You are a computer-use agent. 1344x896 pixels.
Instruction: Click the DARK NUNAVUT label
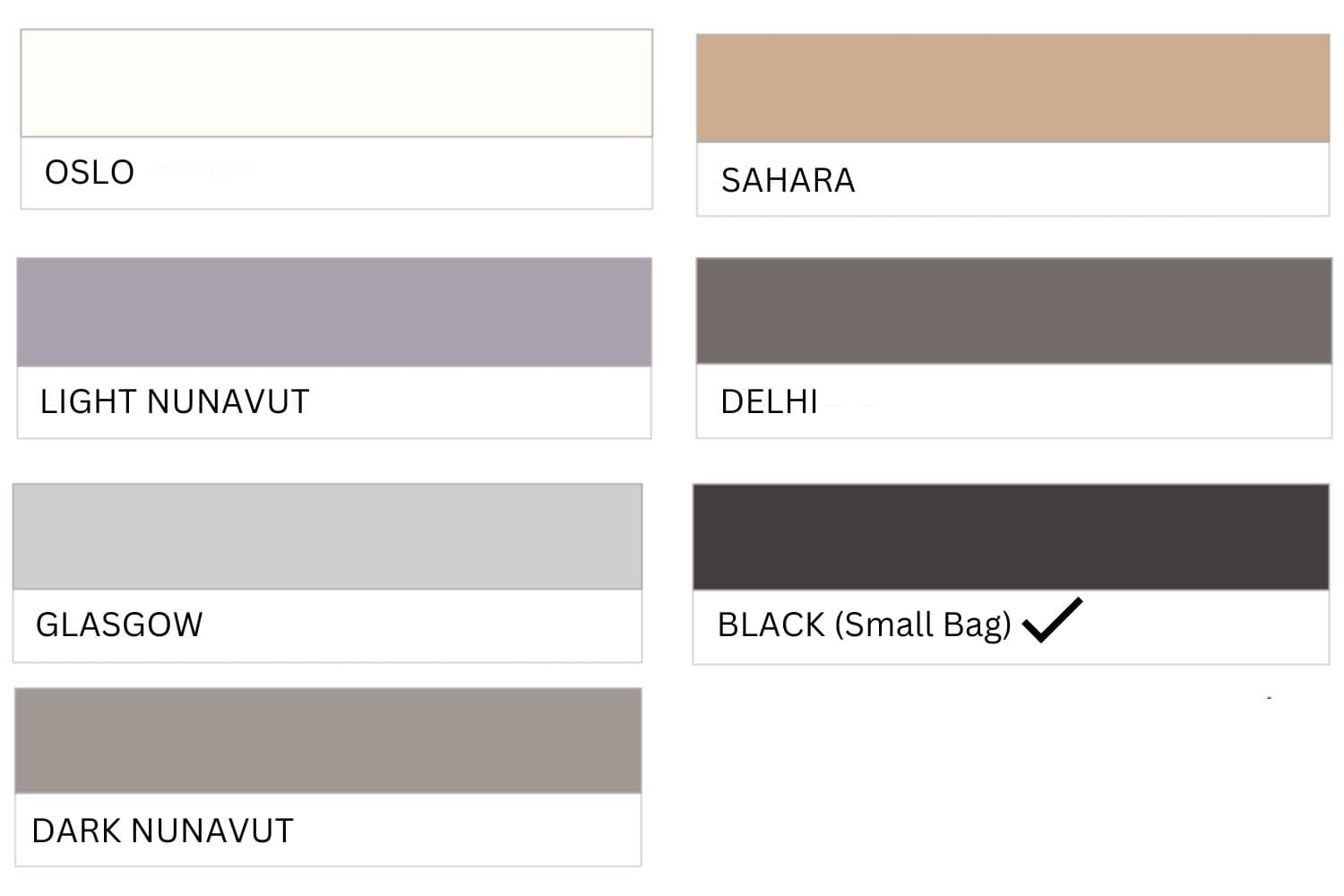click(162, 831)
